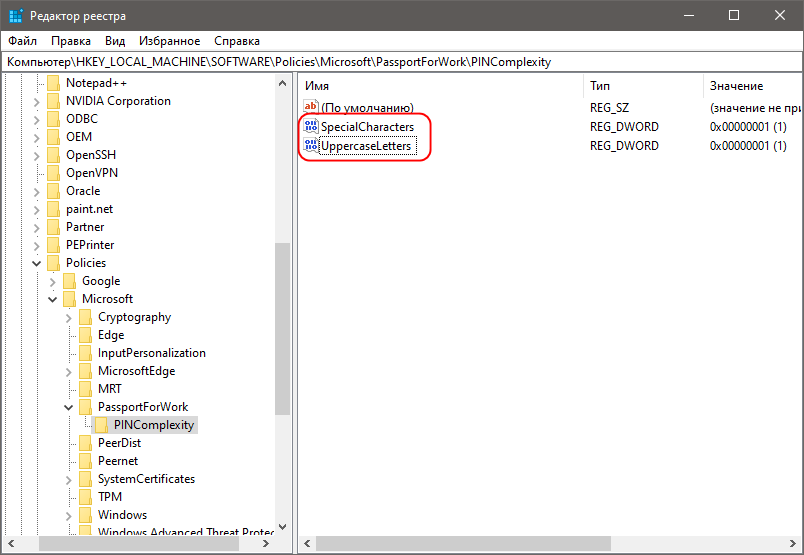Click the values pane scroll-left arrow
Screen dimensions: 804x555
[307, 543]
